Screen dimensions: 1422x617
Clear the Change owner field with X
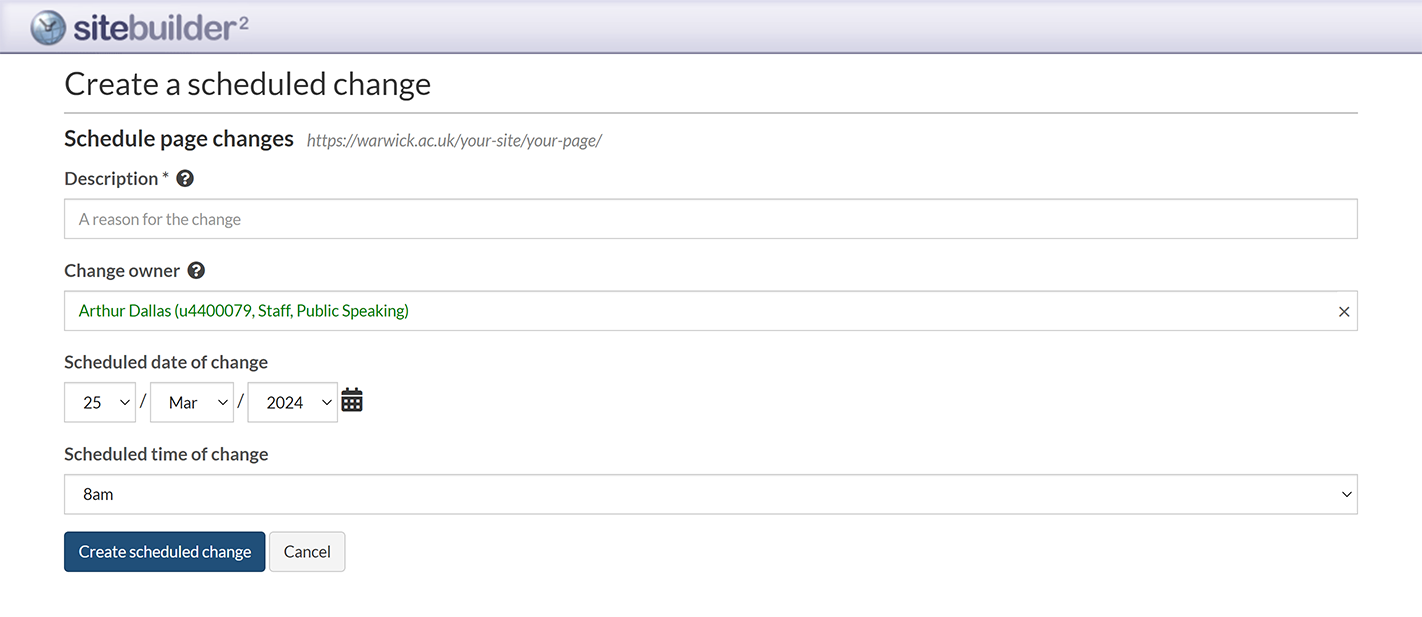[x=1344, y=312]
